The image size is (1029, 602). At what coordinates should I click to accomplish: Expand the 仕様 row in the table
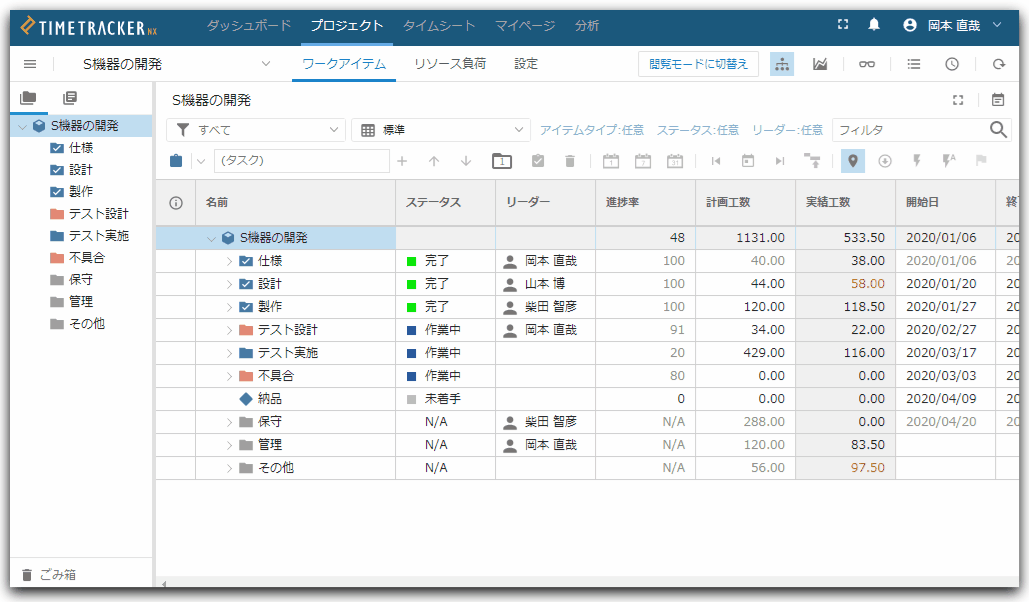[x=229, y=261]
